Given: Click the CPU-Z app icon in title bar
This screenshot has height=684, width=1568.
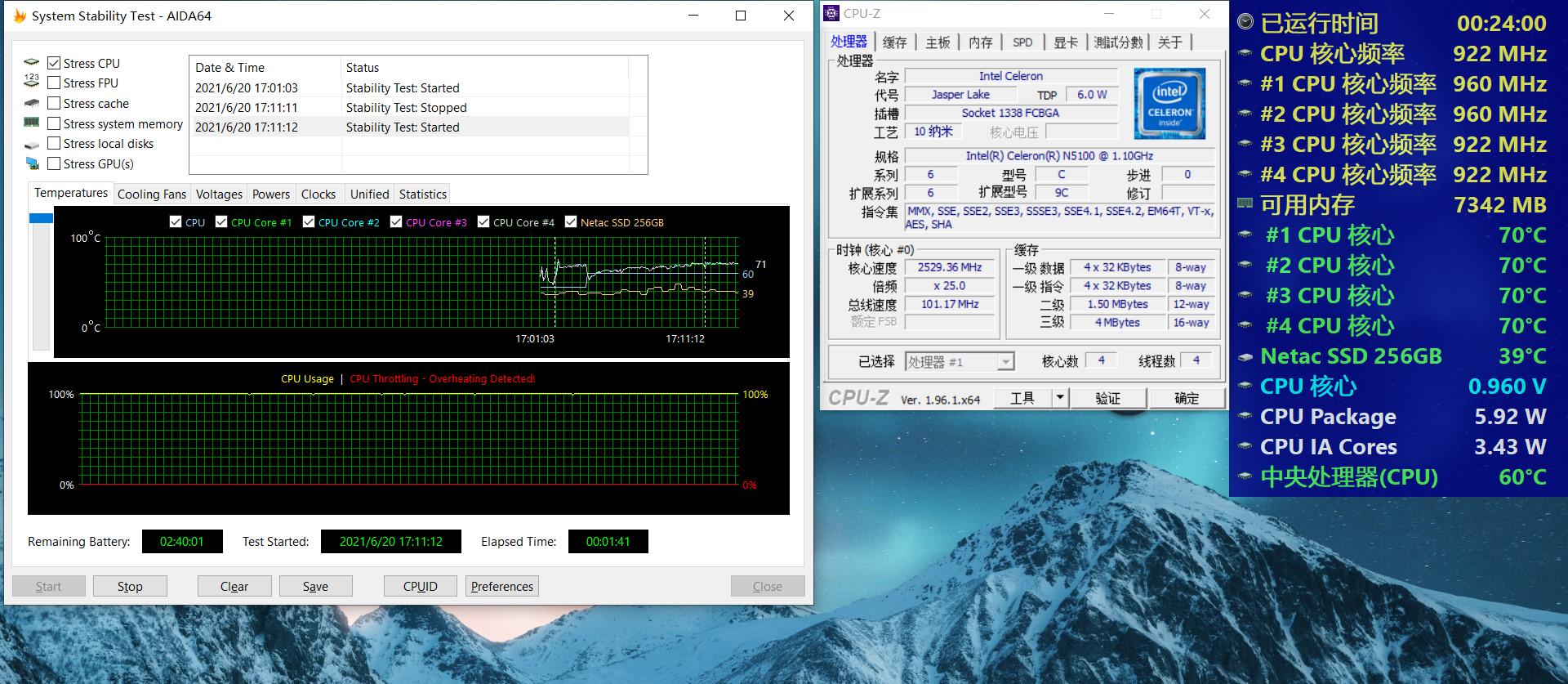Looking at the screenshot, I should click(831, 13).
